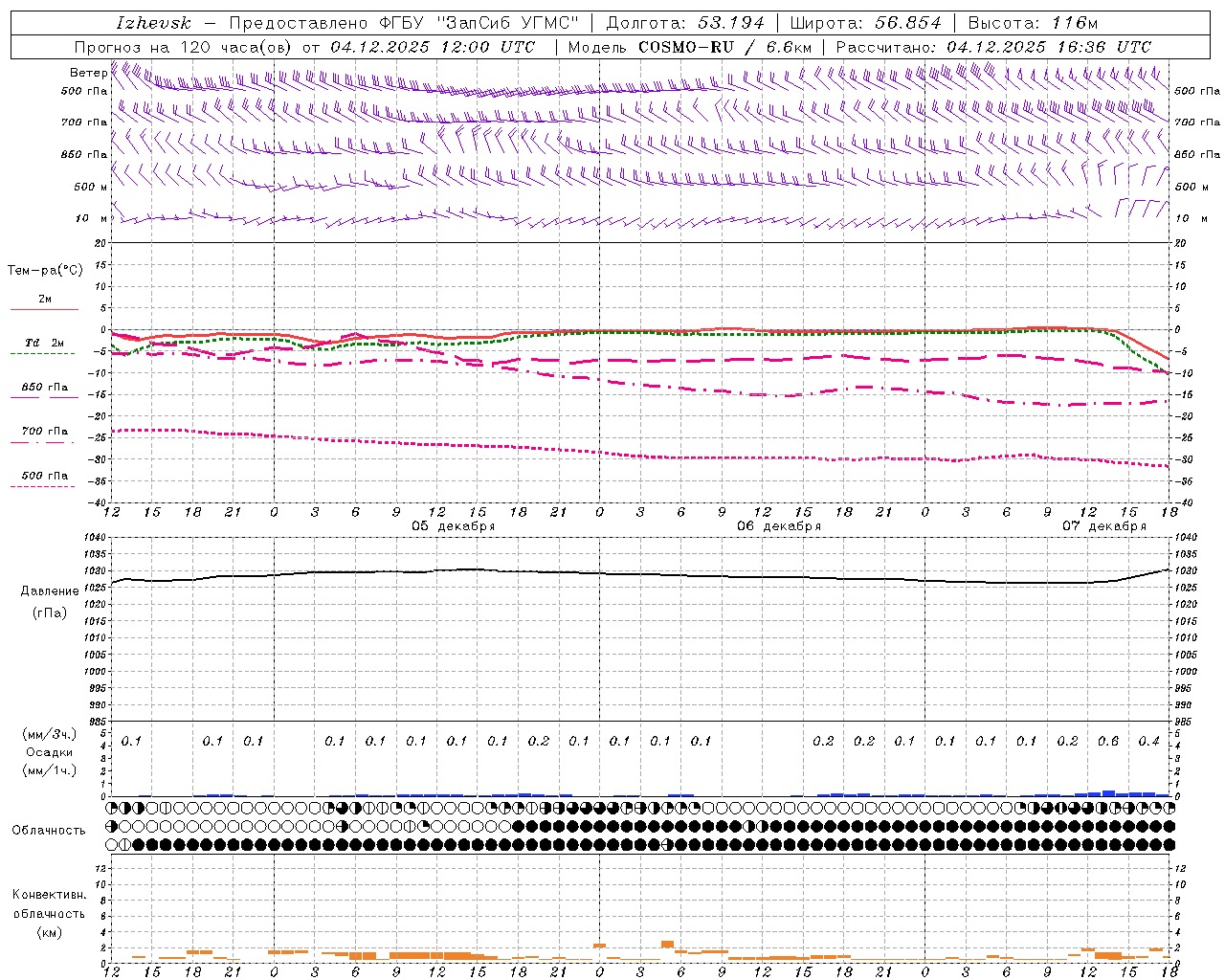This screenshot has width=1225, height=980.
Task: Click the 'Td 2м' dew point legend
Action: 44,343
